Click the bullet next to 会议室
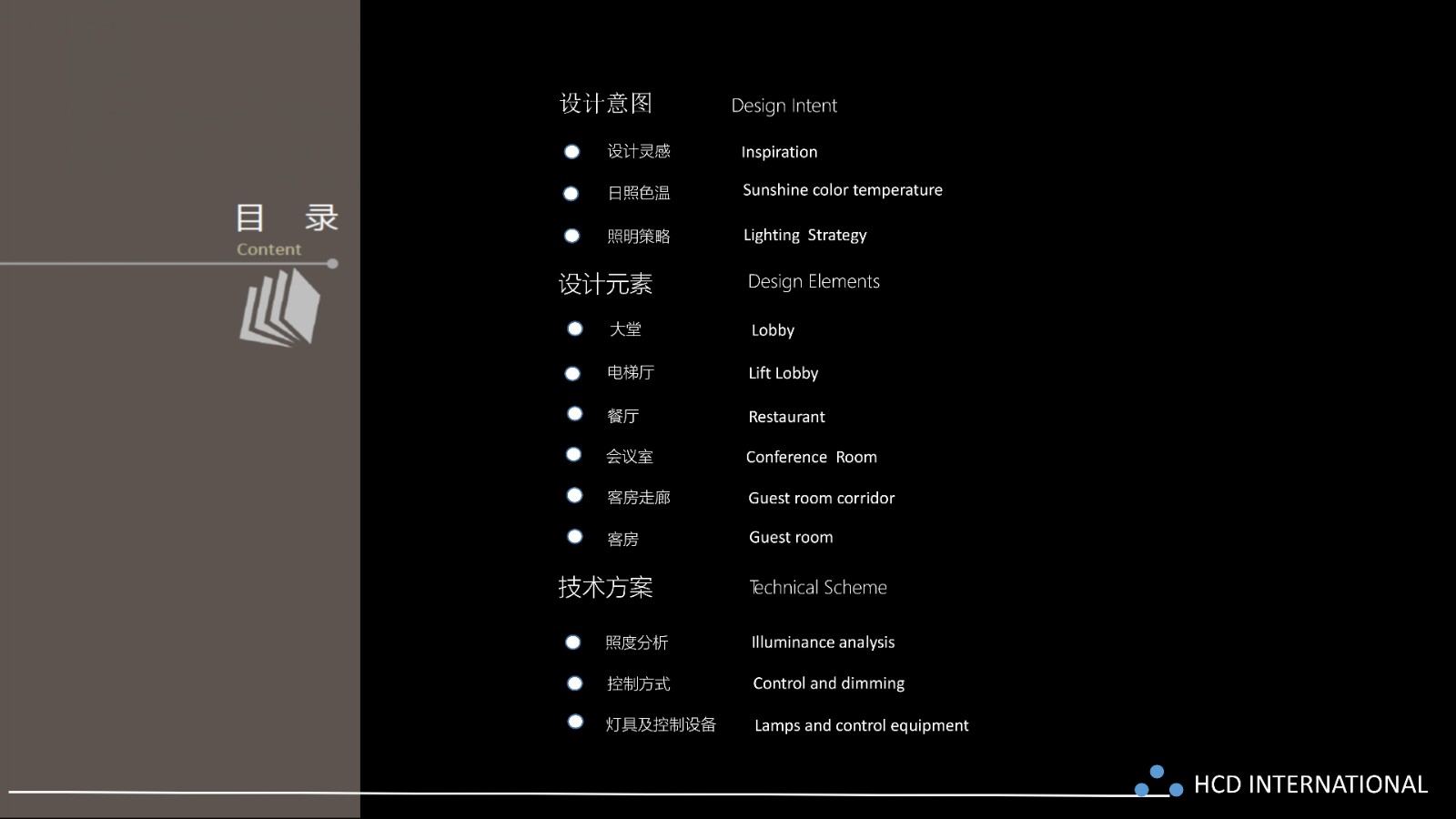The width and height of the screenshot is (1456, 819). [573, 454]
